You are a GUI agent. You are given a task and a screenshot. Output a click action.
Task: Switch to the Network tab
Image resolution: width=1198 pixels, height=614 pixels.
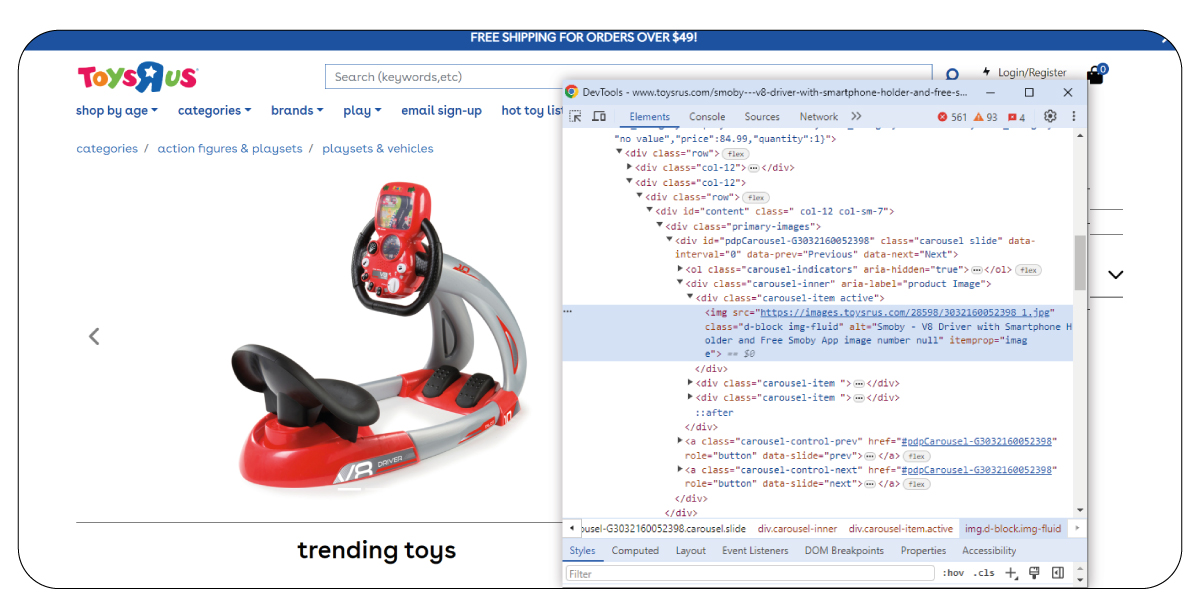click(x=818, y=117)
